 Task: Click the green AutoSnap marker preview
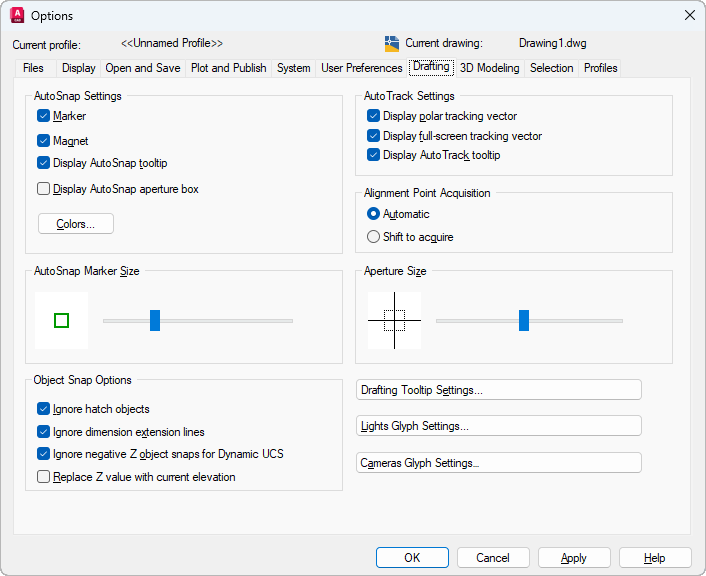click(61, 320)
